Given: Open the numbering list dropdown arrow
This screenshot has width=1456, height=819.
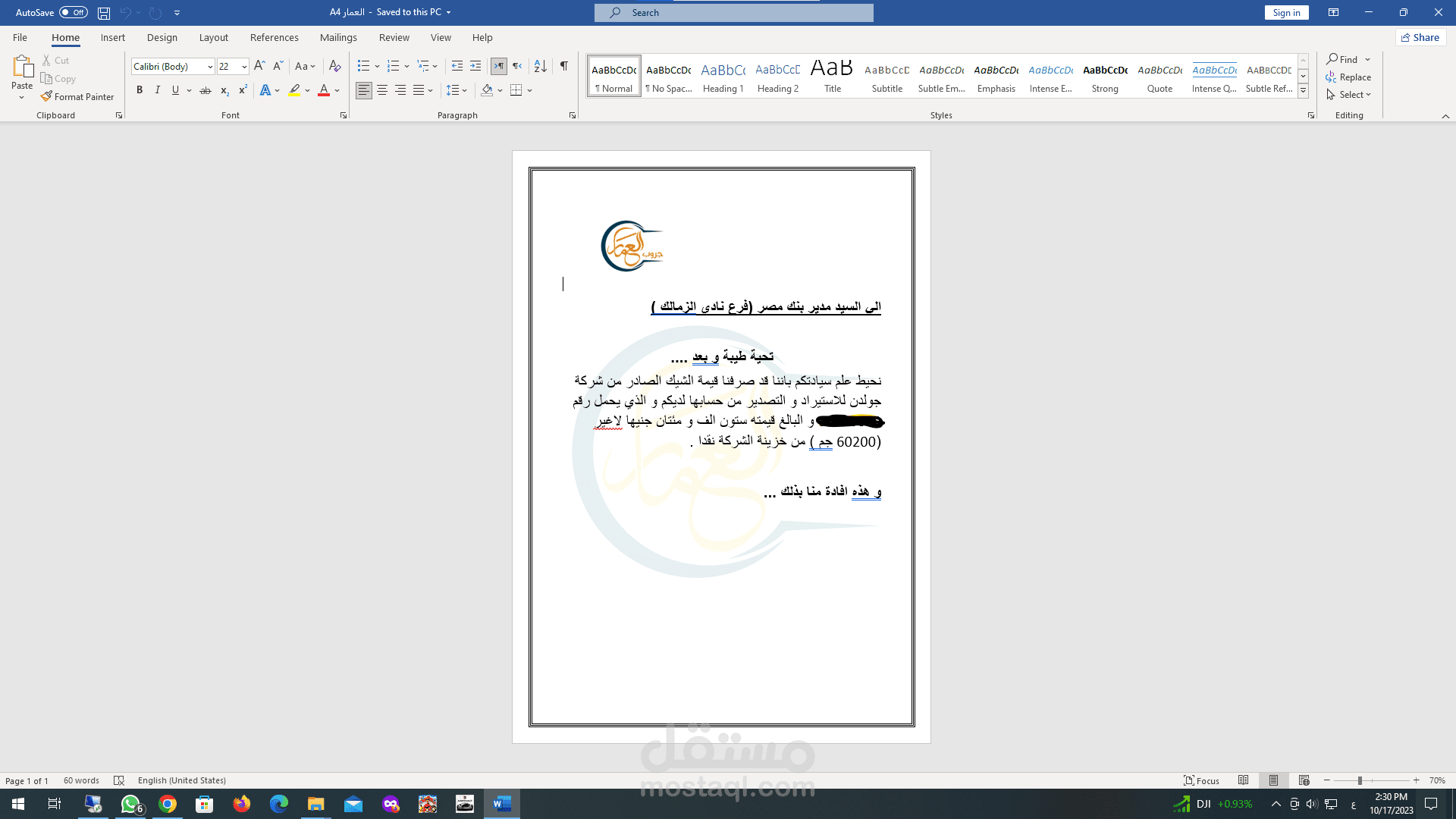Looking at the screenshot, I should pos(406,66).
